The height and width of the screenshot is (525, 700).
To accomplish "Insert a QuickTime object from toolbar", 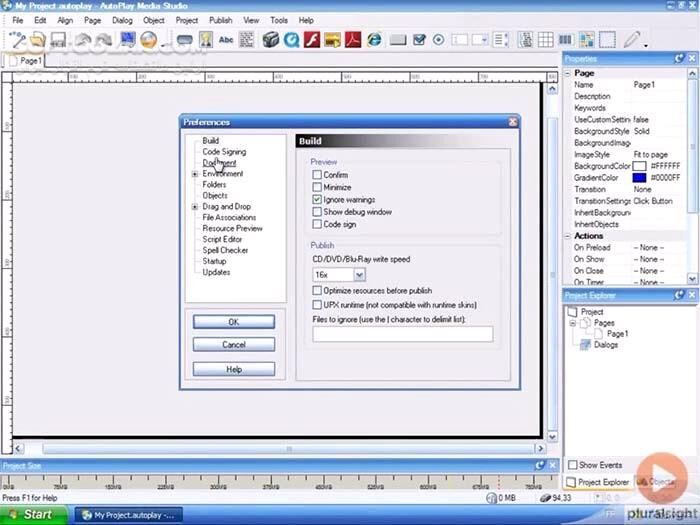I will (x=291, y=40).
